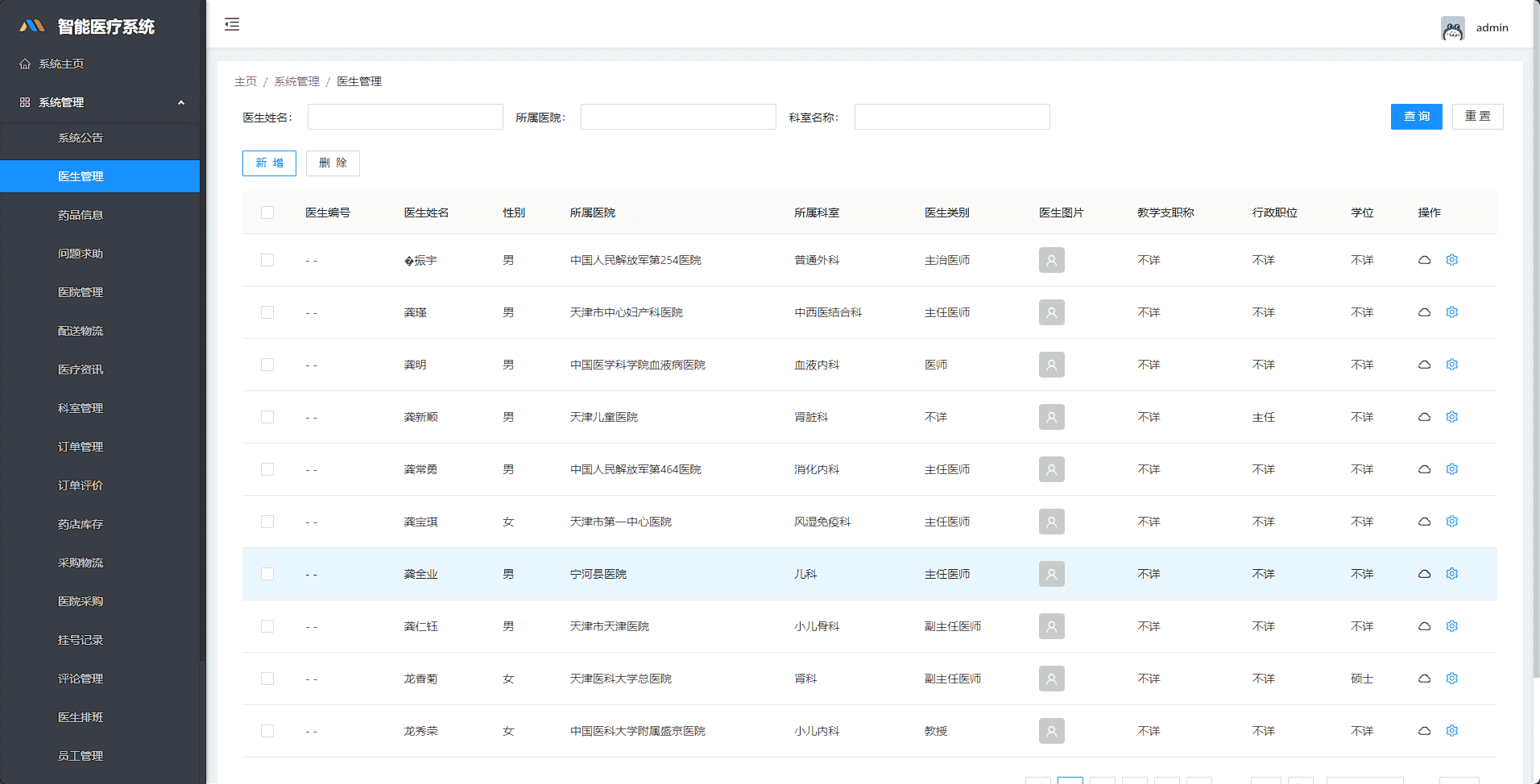Image resolution: width=1540 pixels, height=784 pixels.
Task: Click the cloud icon in �振宇 row
Action: 1424,260
